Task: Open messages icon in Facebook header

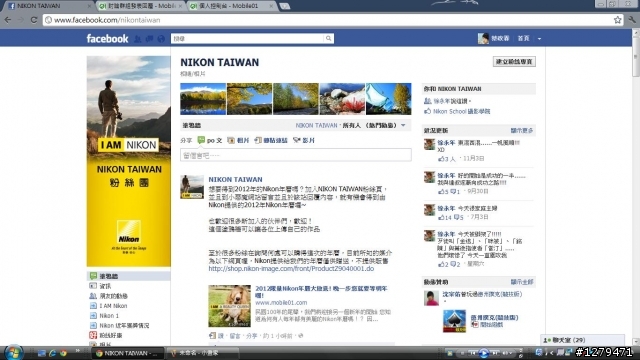Action: 150,39
